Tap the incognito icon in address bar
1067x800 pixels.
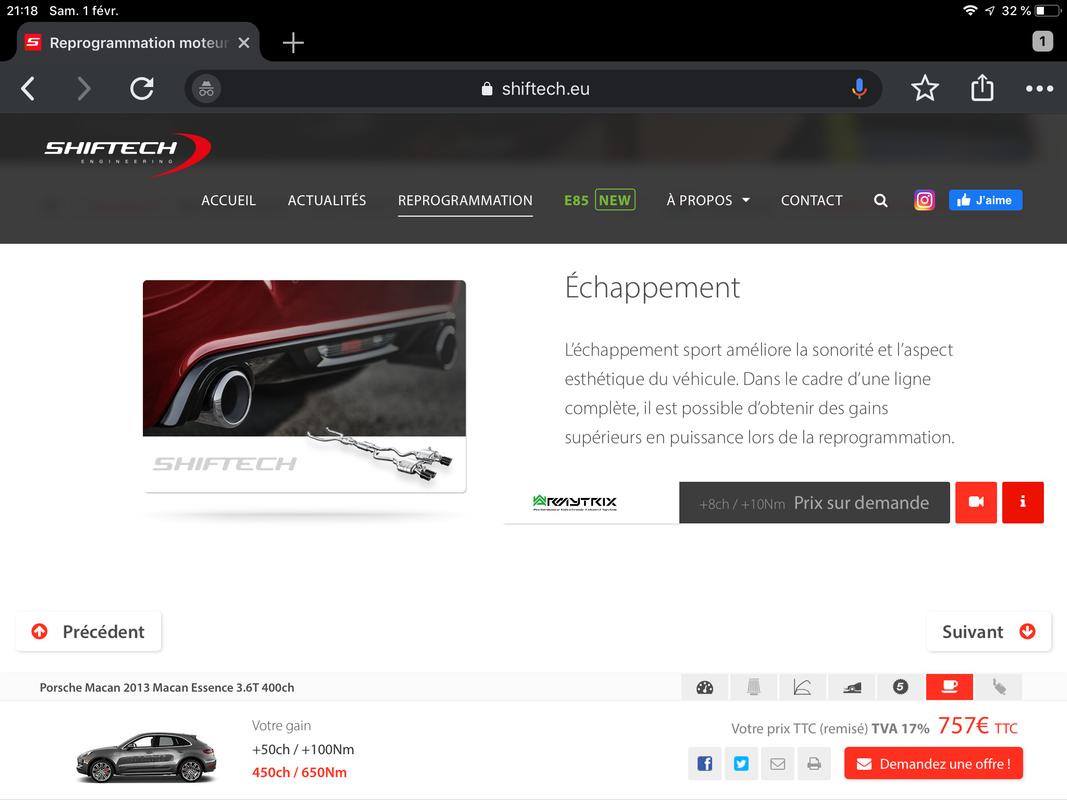pos(206,88)
